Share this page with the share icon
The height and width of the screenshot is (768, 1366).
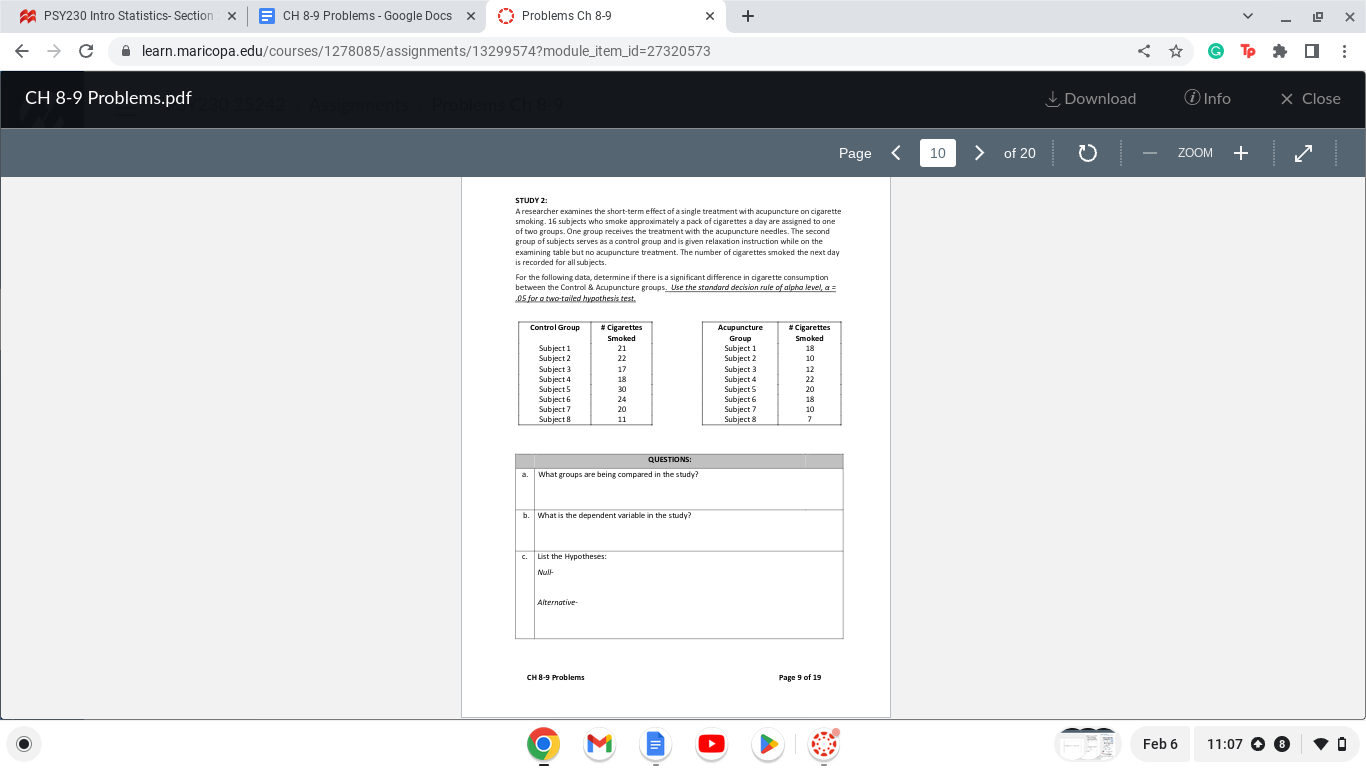pos(1144,50)
